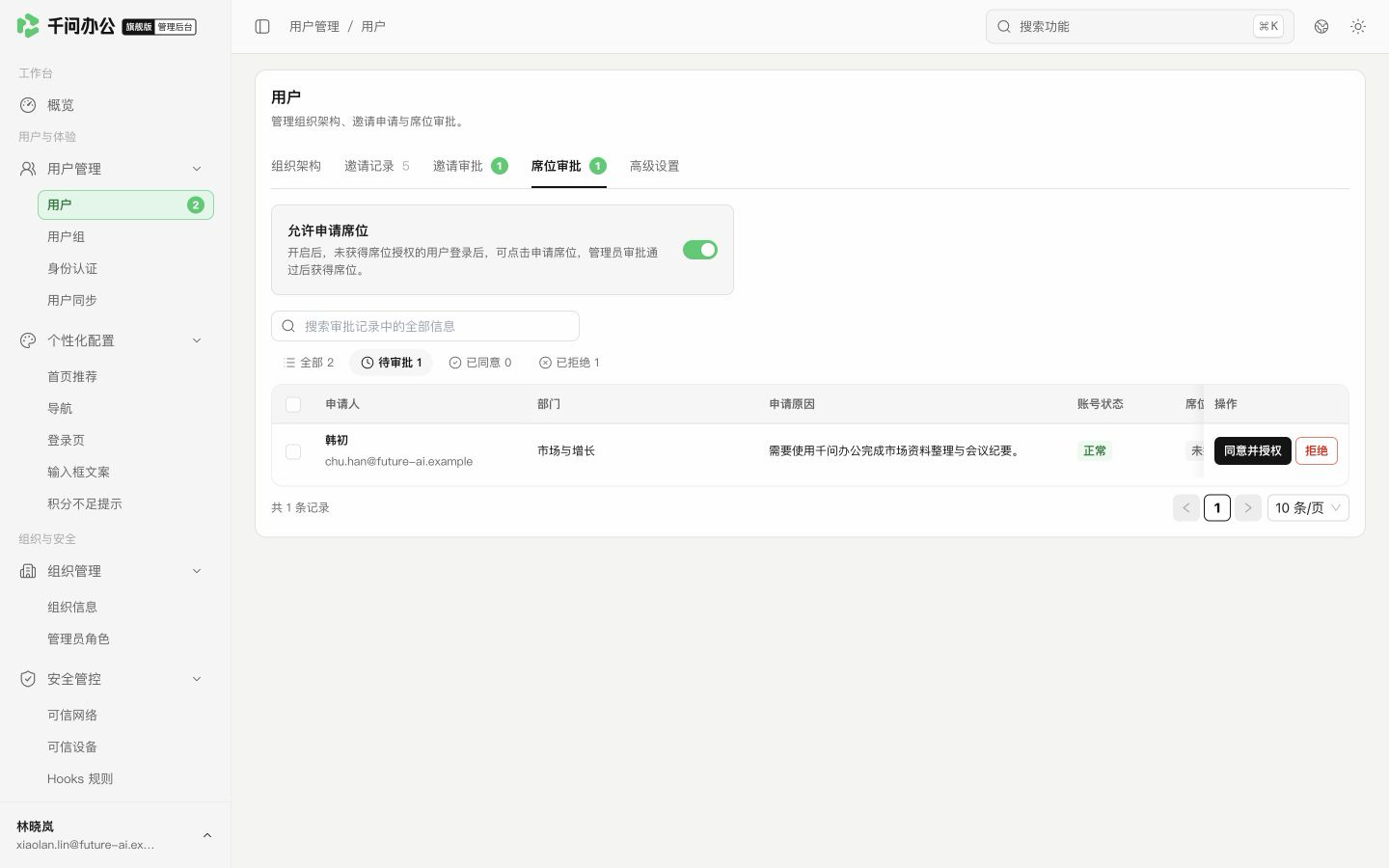Switch theme with the sun icon
Screen dimensions: 1389x868
[1358, 26]
